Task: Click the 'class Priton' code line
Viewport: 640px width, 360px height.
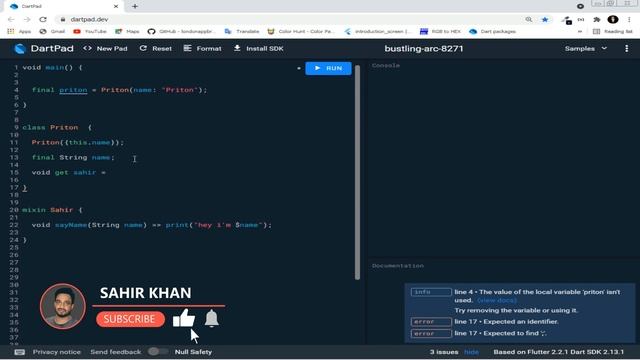Action: 57,127
